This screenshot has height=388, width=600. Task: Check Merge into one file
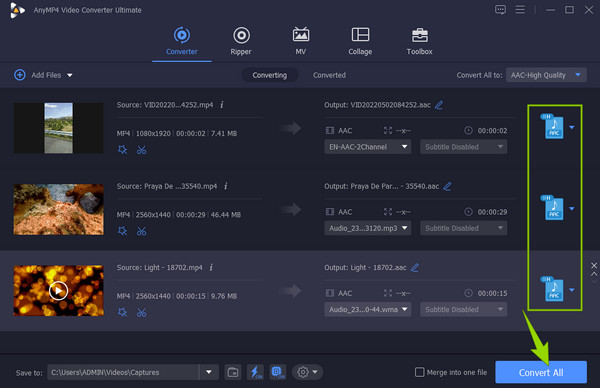point(419,372)
